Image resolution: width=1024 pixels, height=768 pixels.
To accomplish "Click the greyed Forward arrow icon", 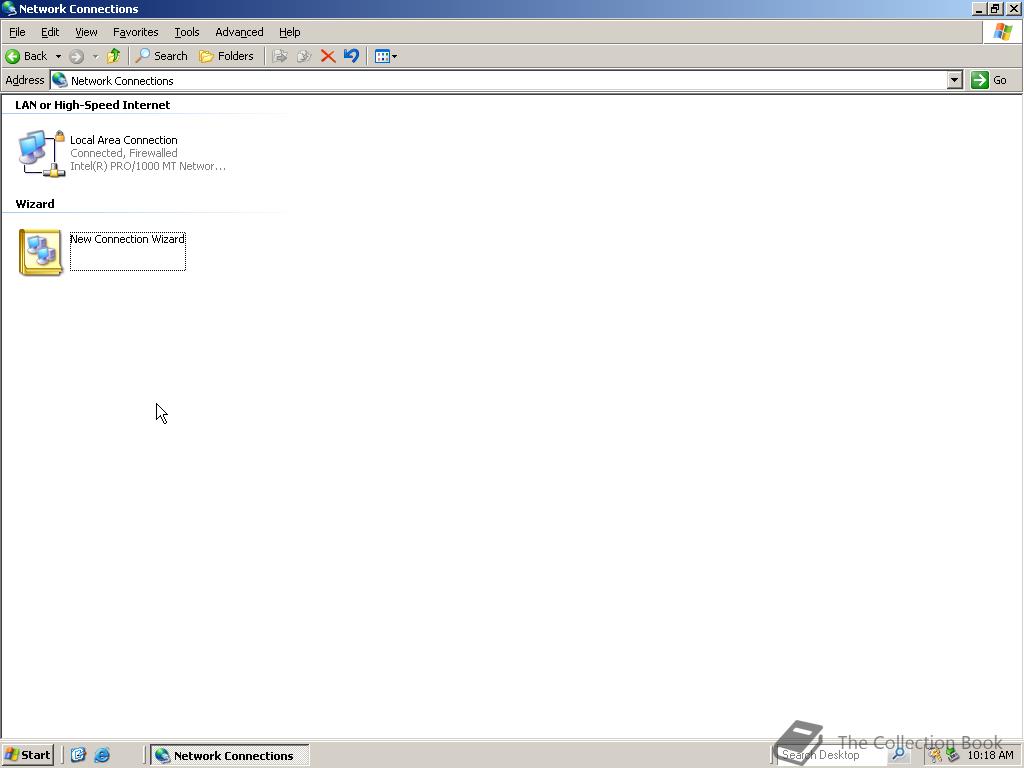I will click(76, 56).
